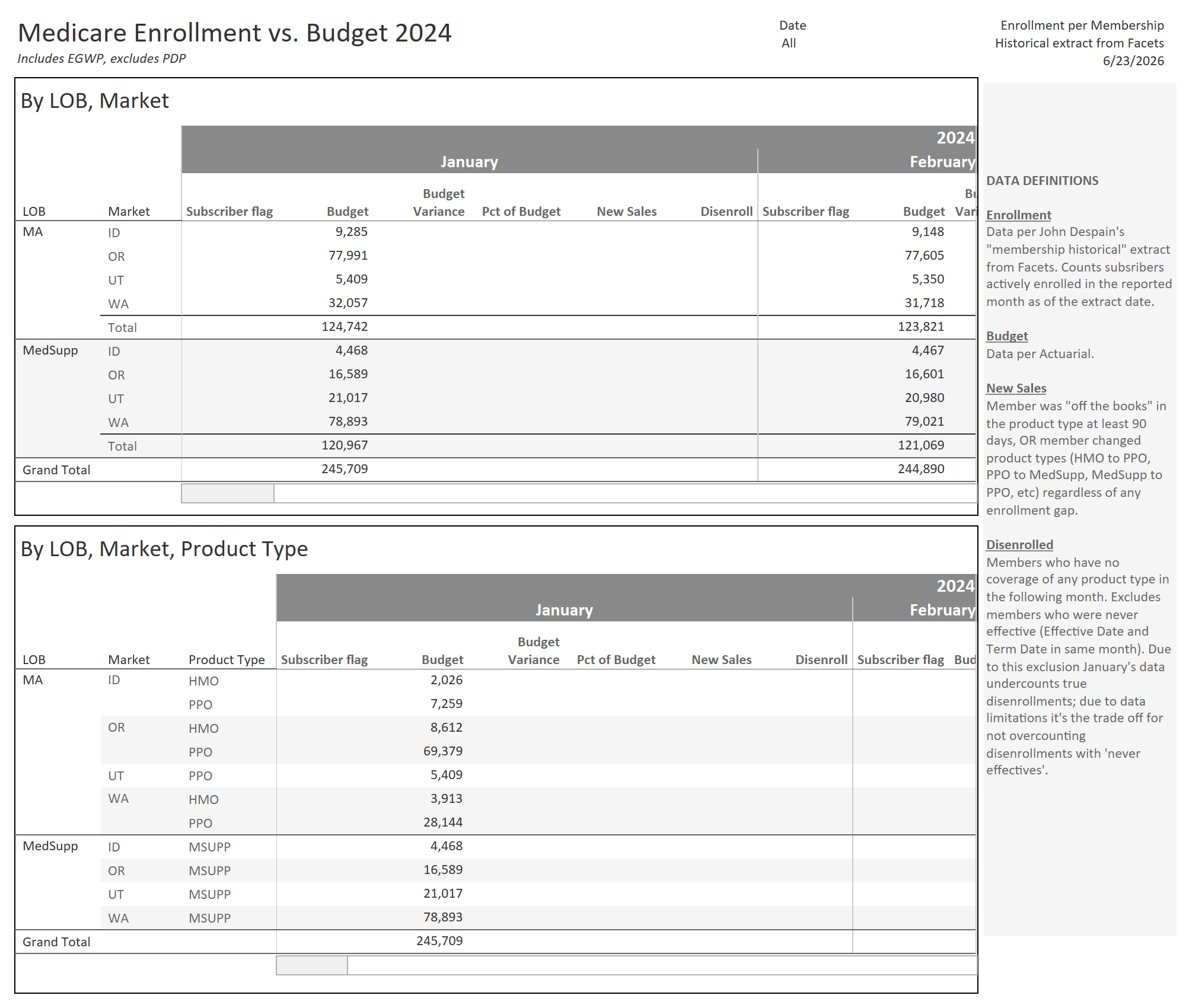Click the MedSupp LOB label in top table
This screenshot has width=1186, height=1008.
click(50, 350)
